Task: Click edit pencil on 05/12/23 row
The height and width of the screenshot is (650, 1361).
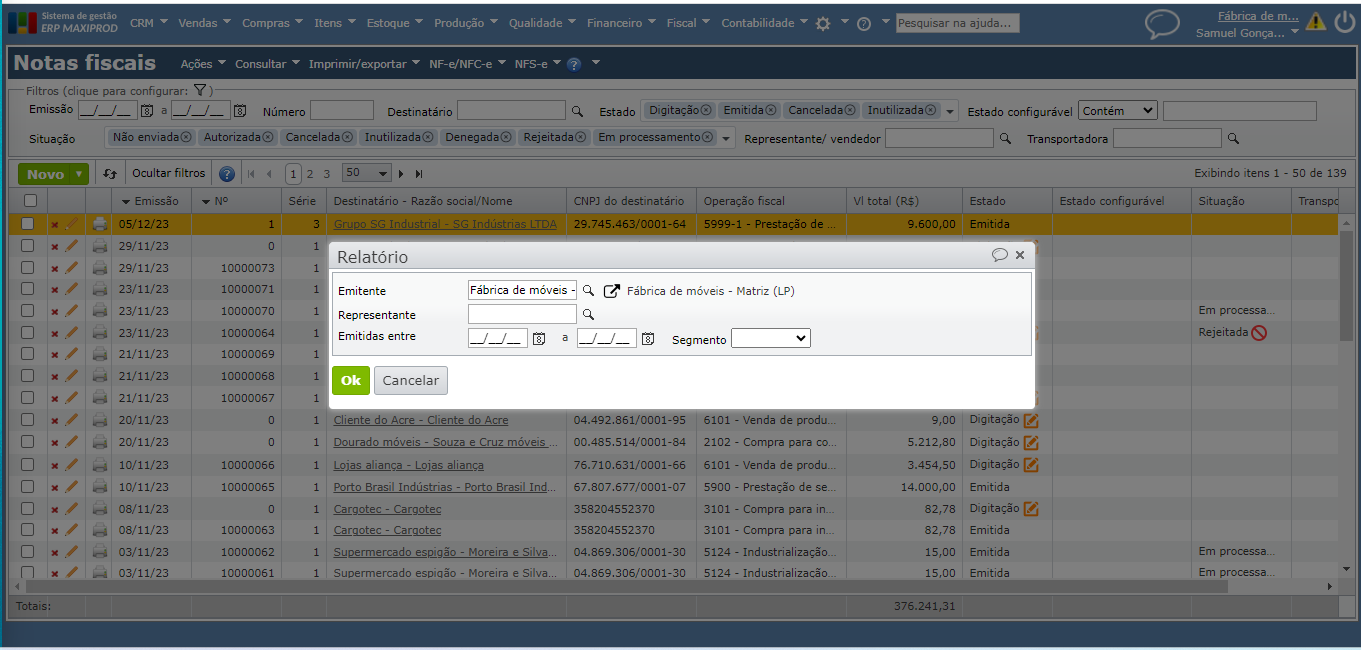Action: coord(72,224)
